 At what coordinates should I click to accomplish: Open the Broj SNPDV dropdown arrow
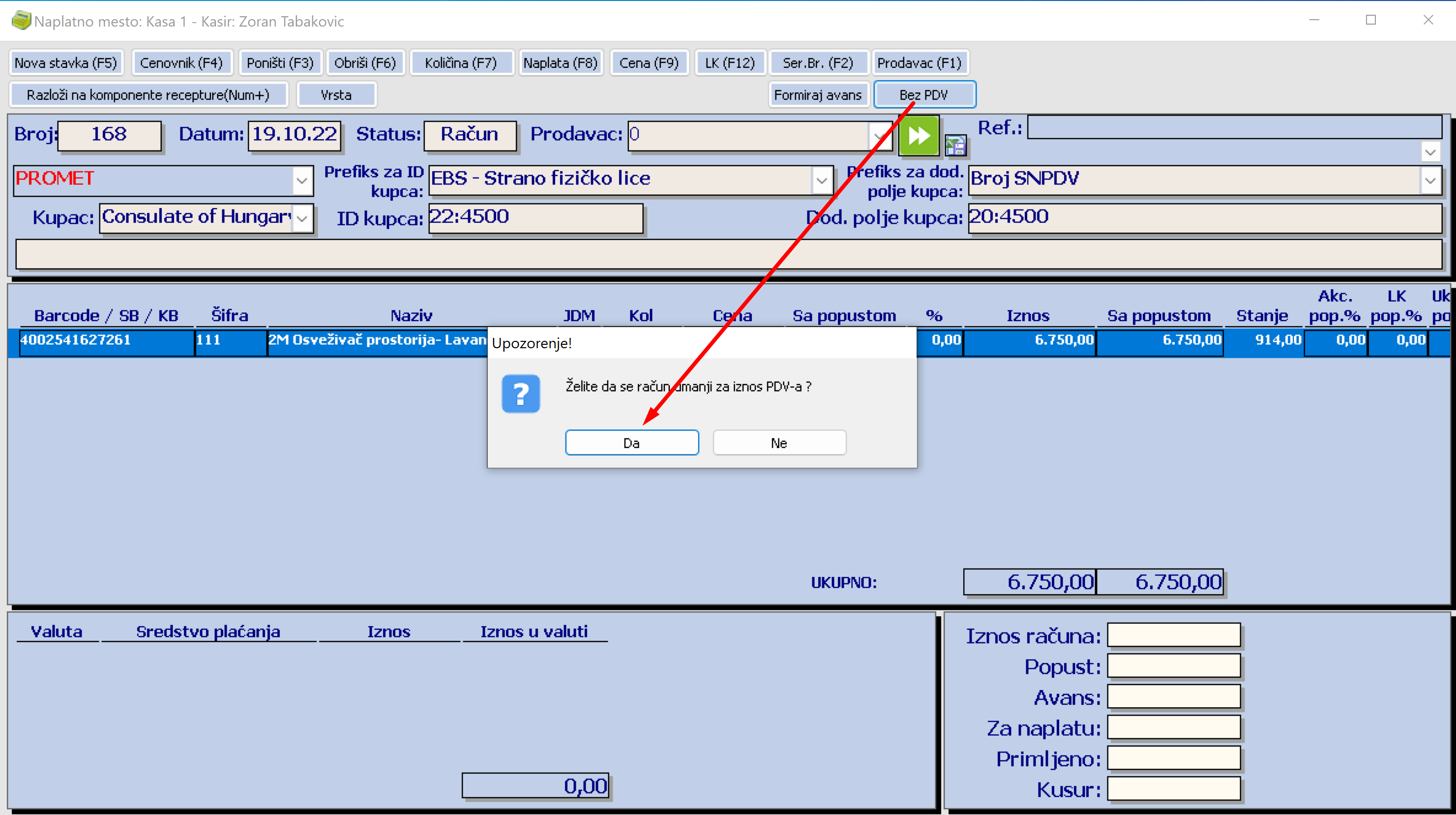(x=1430, y=181)
